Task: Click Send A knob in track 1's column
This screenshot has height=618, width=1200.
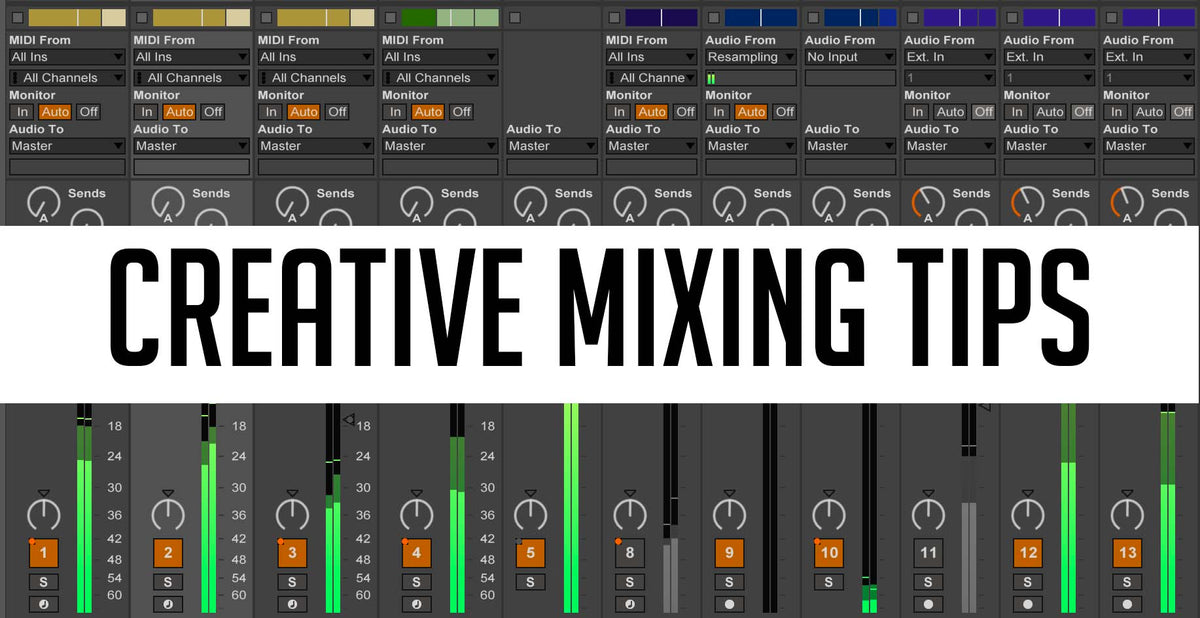Action: [x=43, y=204]
